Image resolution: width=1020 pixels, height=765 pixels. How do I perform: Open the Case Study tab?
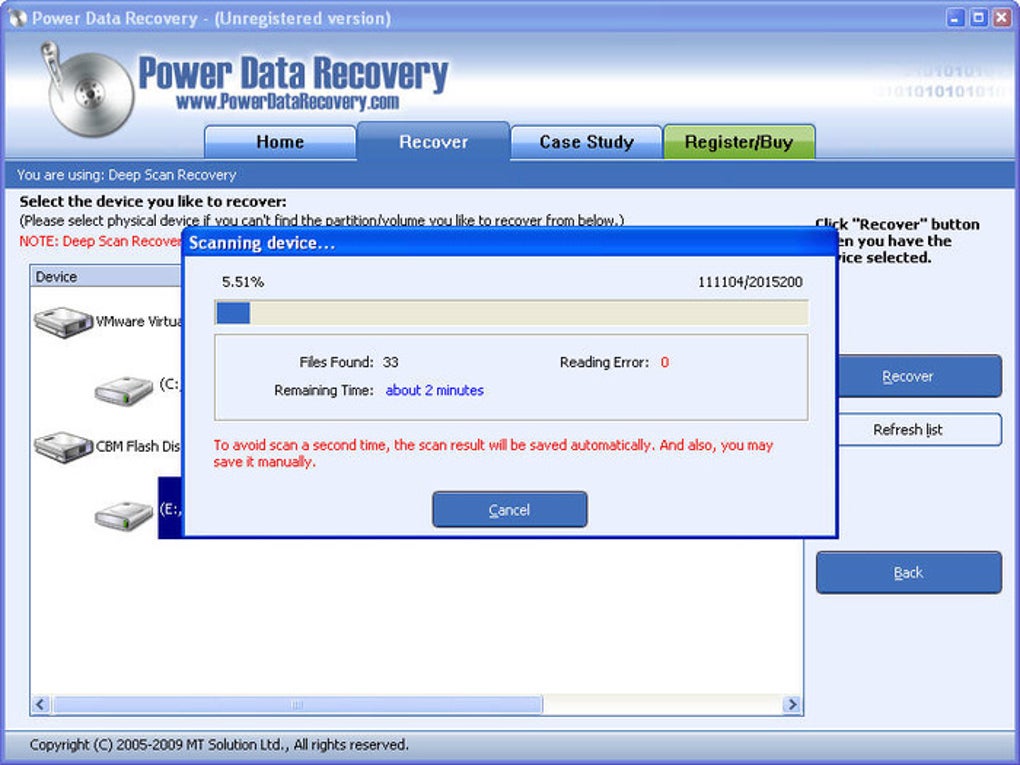click(x=586, y=142)
